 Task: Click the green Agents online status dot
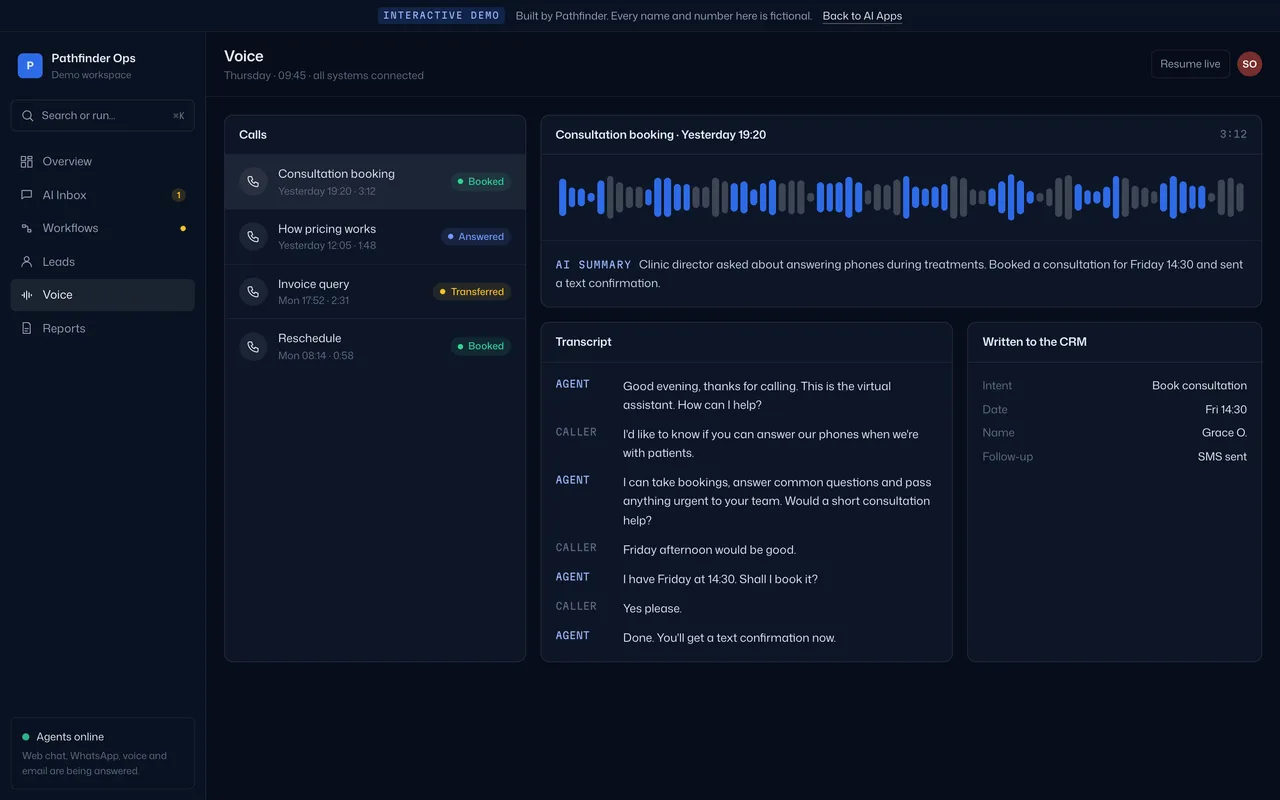26,737
